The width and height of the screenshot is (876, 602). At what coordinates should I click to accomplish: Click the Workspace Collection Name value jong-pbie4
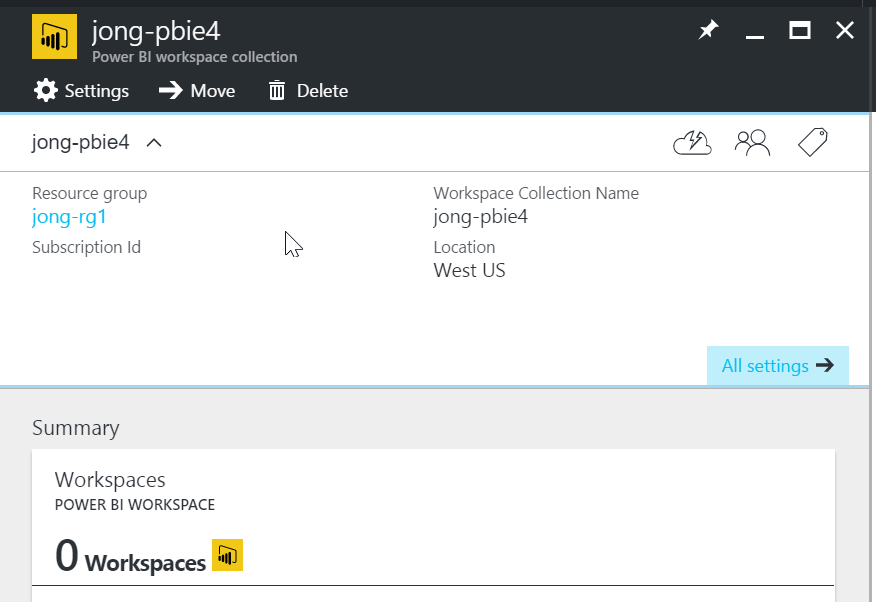tap(485, 216)
